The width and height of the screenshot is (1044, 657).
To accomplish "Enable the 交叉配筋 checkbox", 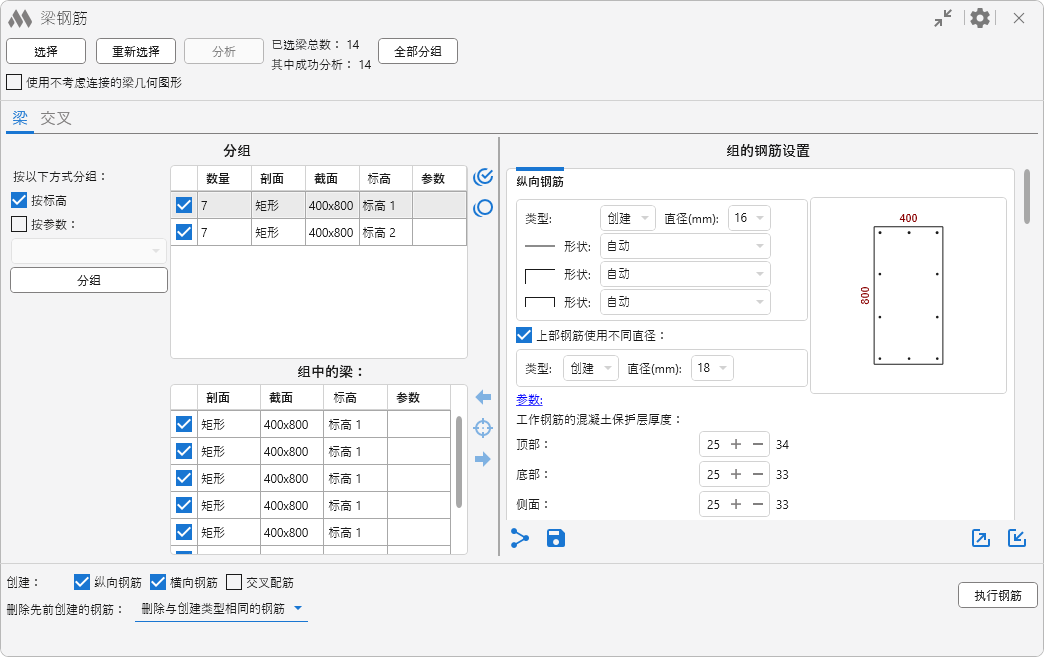I will [x=234, y=582].
